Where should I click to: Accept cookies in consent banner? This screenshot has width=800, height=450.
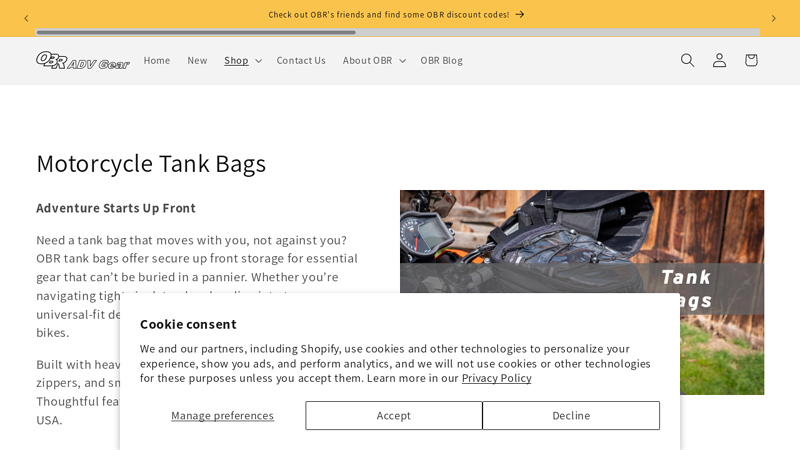pyautogui.click(x=394, y=415)
